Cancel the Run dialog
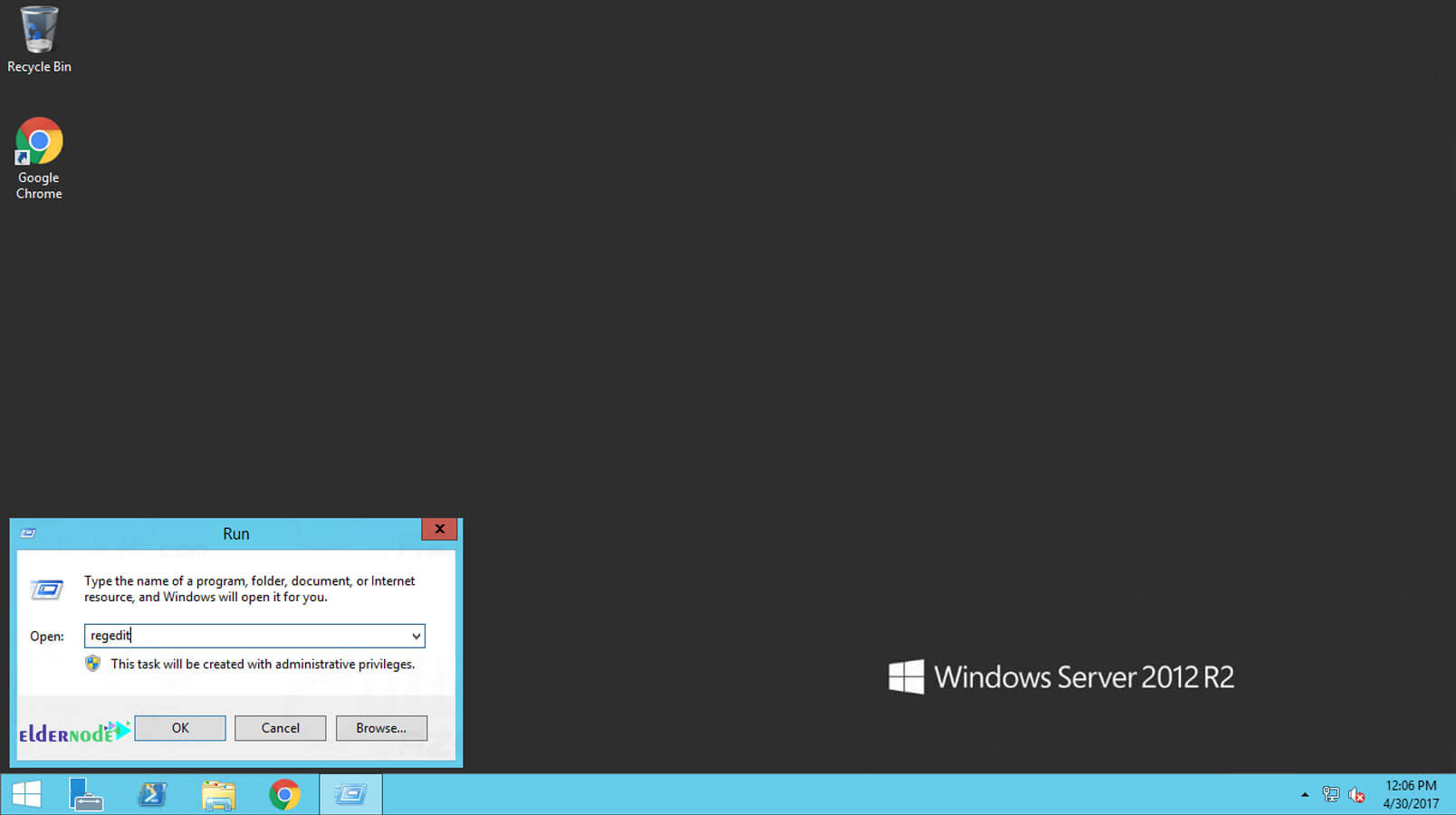 tap(280, 728)
